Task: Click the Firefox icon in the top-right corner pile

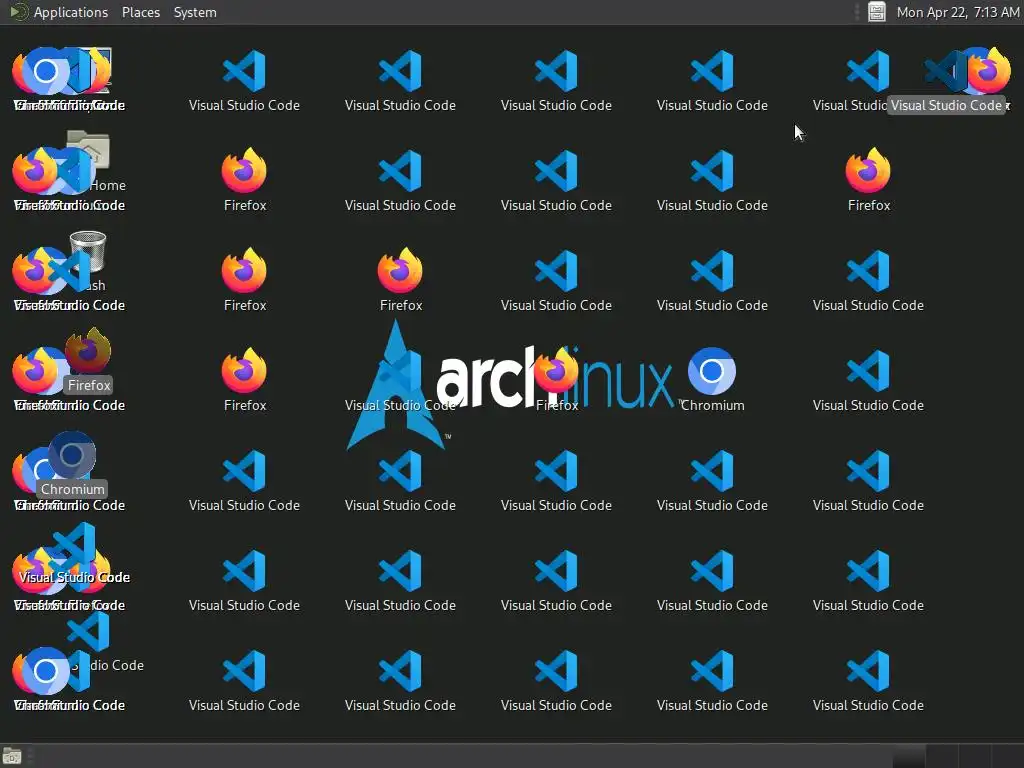Action: (x=989, y=71)
